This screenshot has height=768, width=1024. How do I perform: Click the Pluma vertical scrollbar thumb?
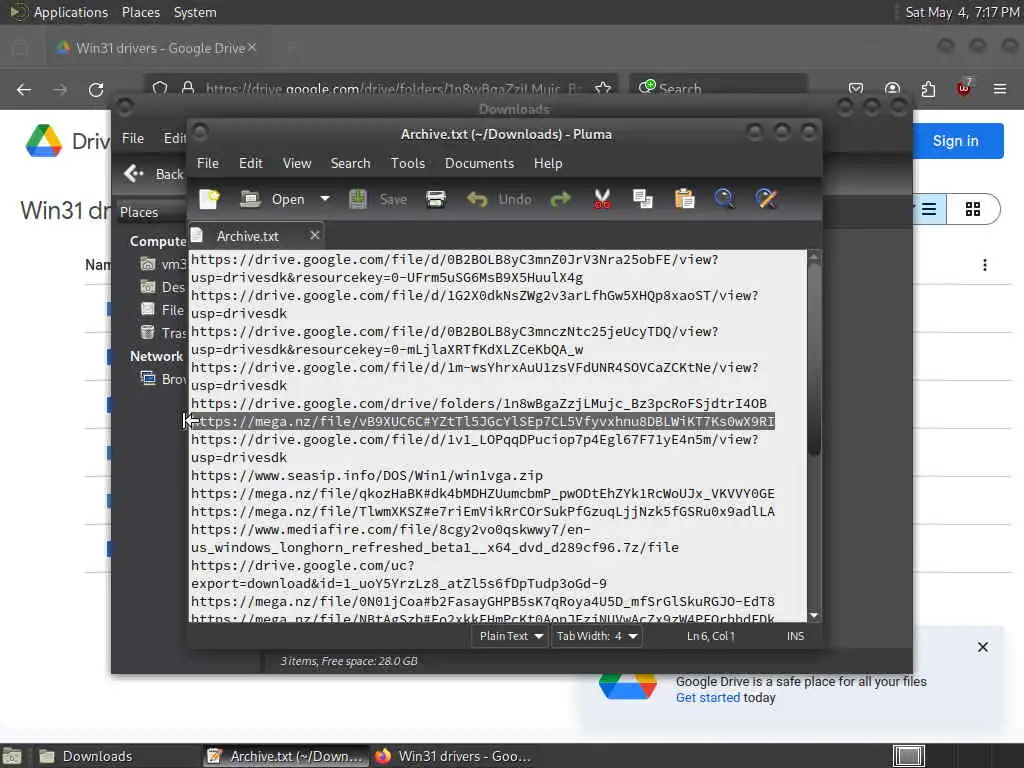point(814,358)
